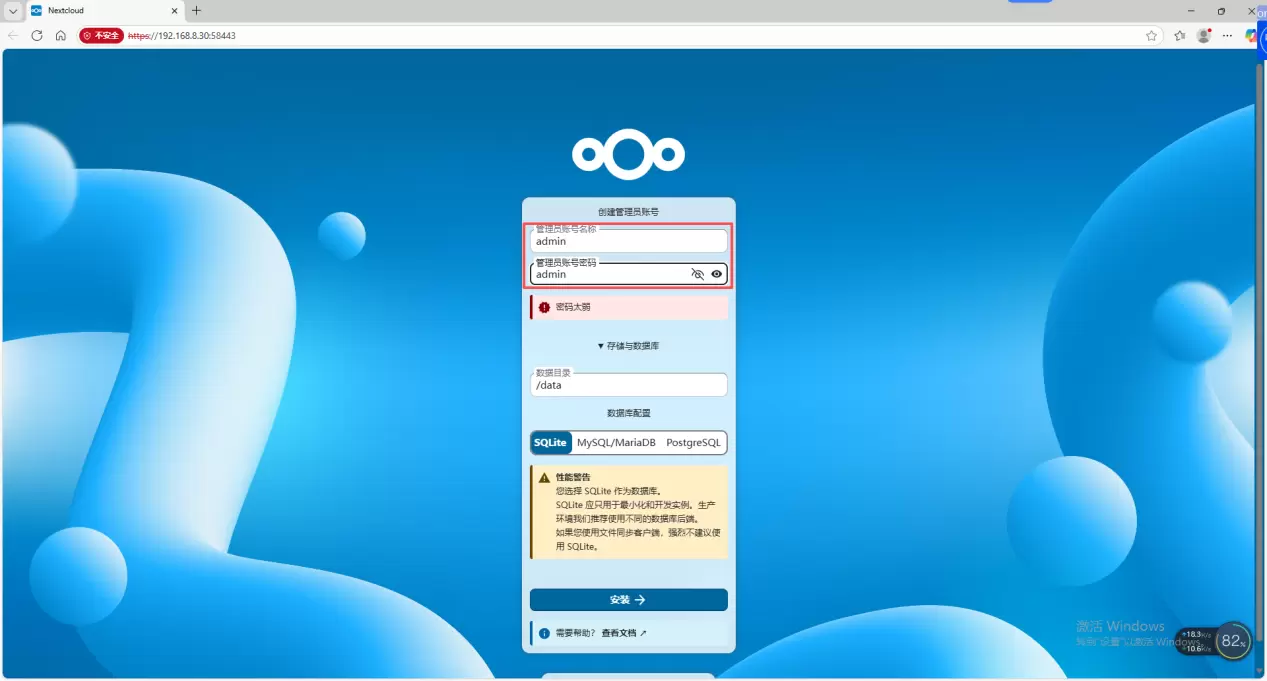Click the 数据目录 data directory field
This screenshot has width=1267, height=681.
628,385
